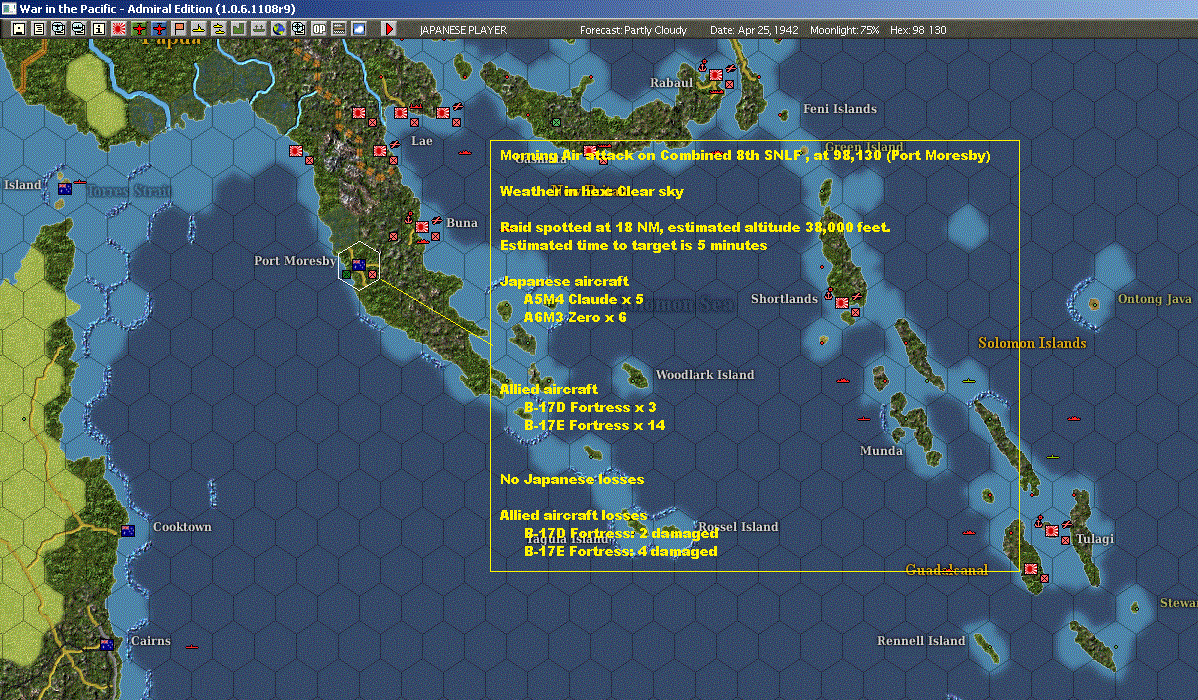The width and height of the screenshot is (1198, 700).
Task: Click the red play arrow to continue
Action: pyautogui.click(x=389, y=29)
